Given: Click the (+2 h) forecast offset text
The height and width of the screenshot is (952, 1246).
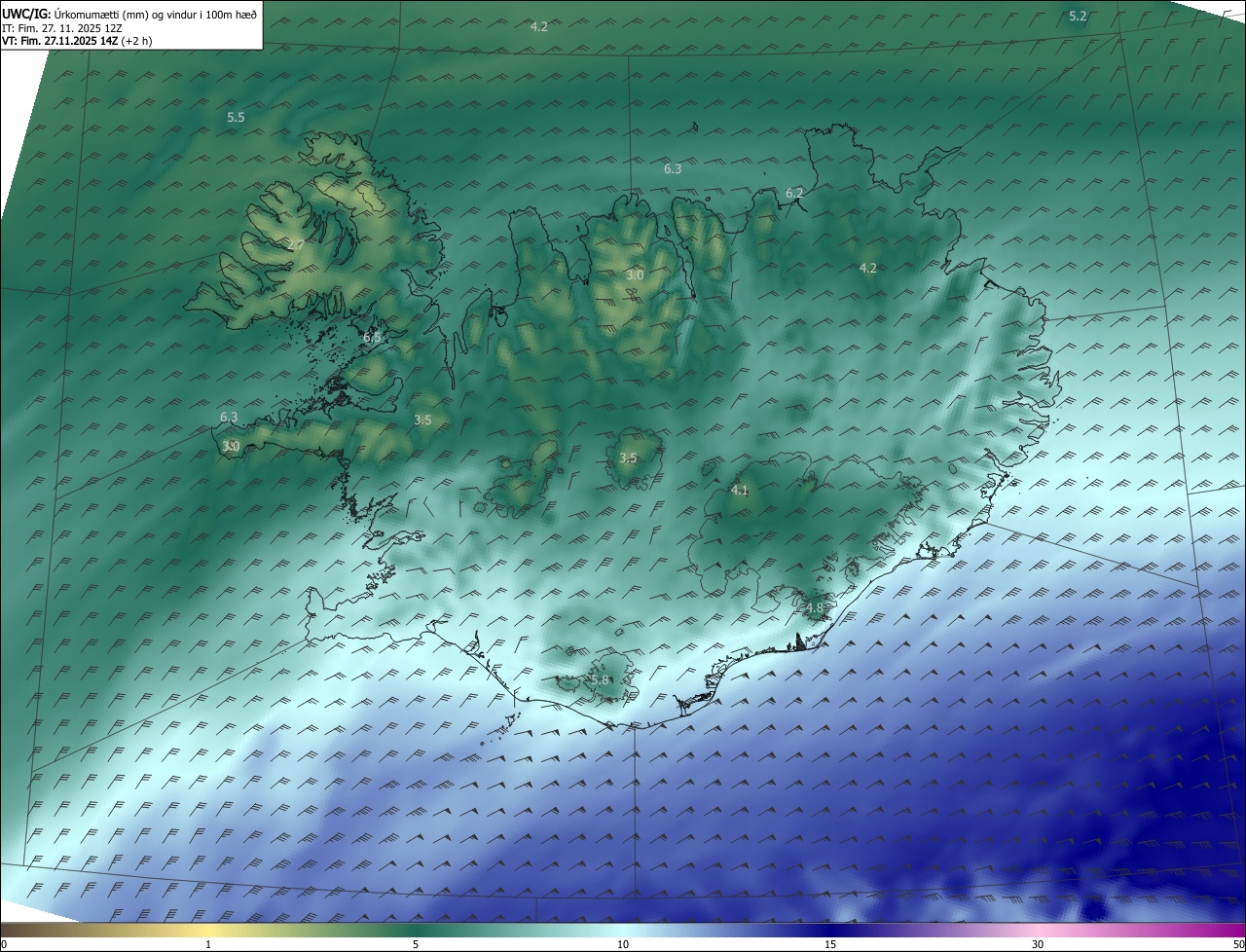Looking at the screenshot, I should click(x=136, y=41).
